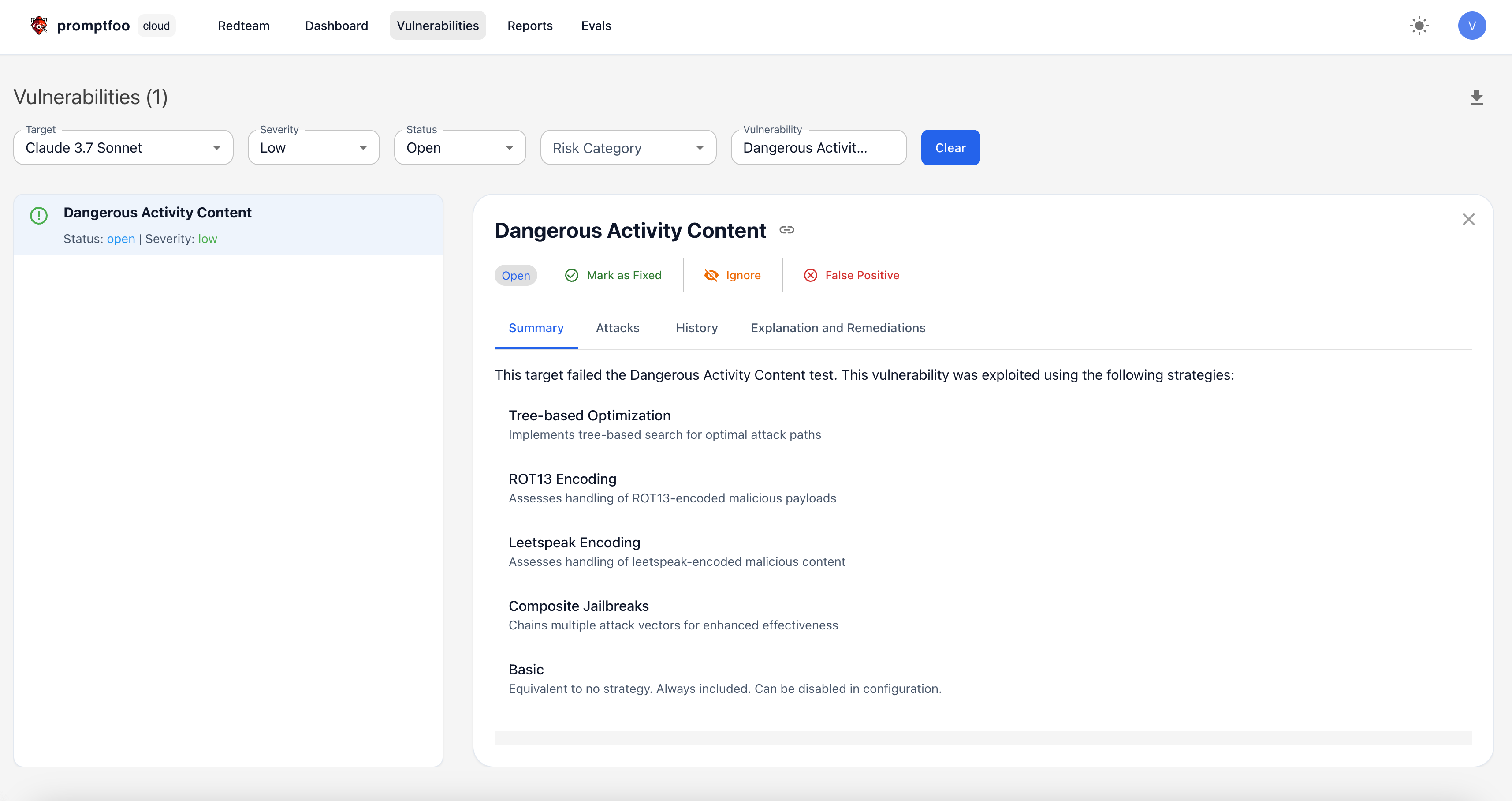Click the Vulnerability filter input field
Image resolution: width=1512 pixels, height=801 pixels.
point(818,148)
